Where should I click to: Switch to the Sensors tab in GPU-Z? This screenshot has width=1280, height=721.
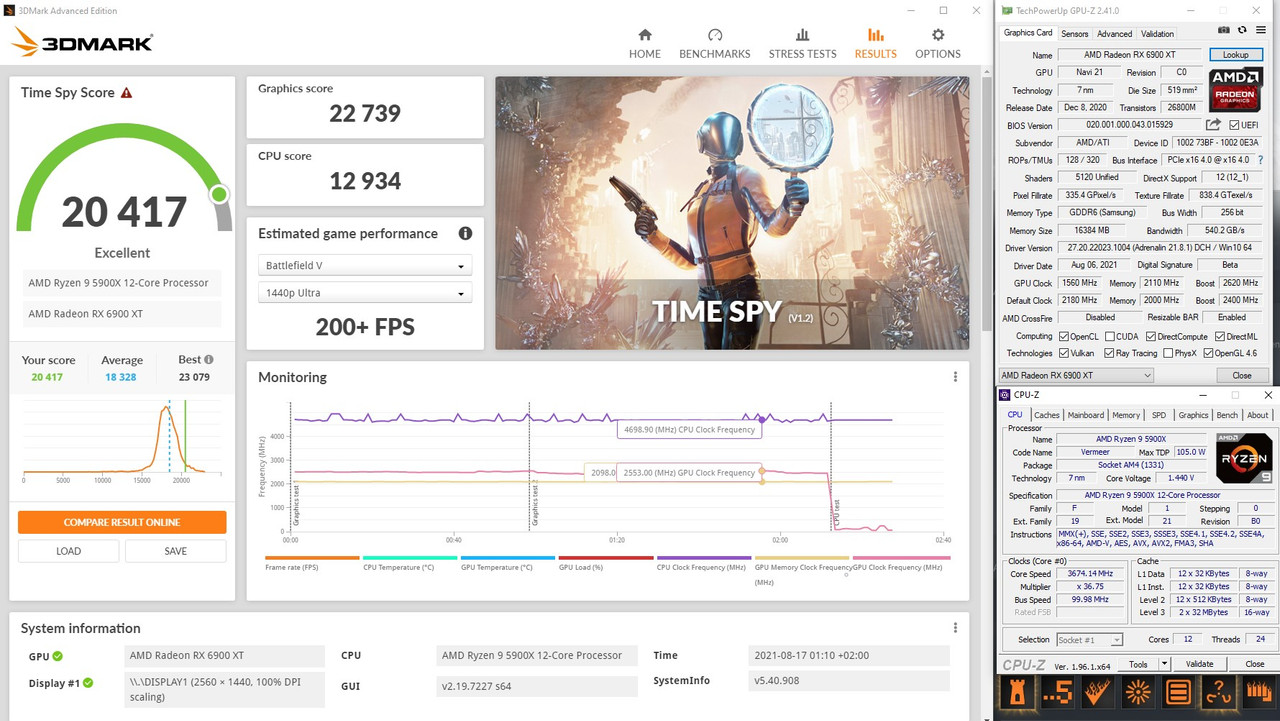point(1074,33)
